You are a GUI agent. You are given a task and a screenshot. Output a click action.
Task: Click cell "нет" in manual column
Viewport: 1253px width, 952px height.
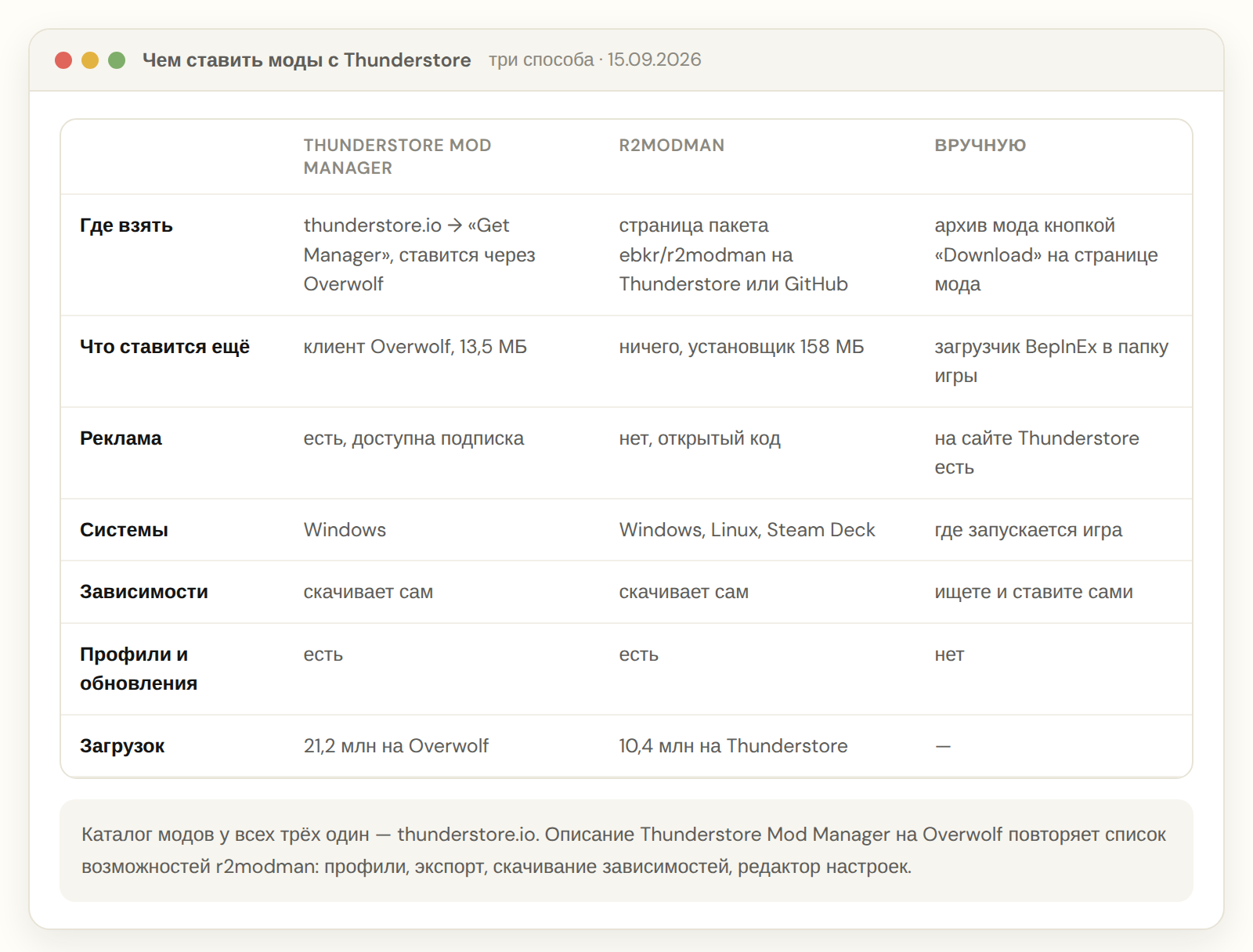[949, 654]
